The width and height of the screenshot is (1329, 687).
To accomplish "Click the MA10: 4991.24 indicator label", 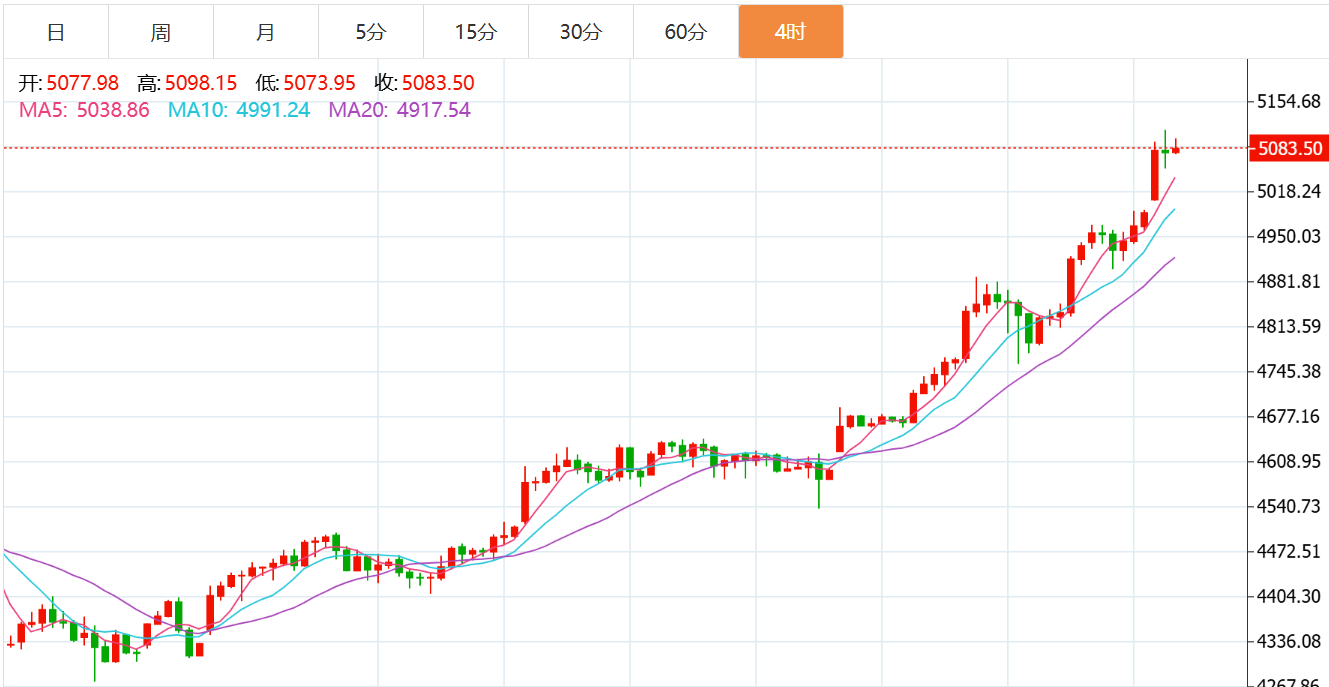I will 239,110.
